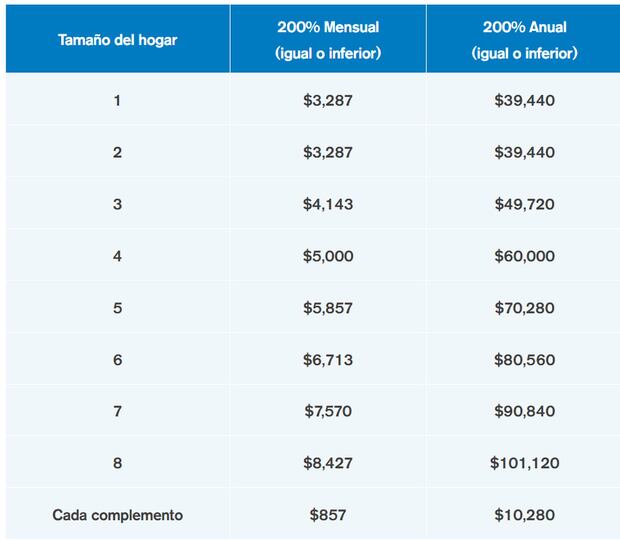Click the "Cada complemento" row label

click(x=117, y=516)
